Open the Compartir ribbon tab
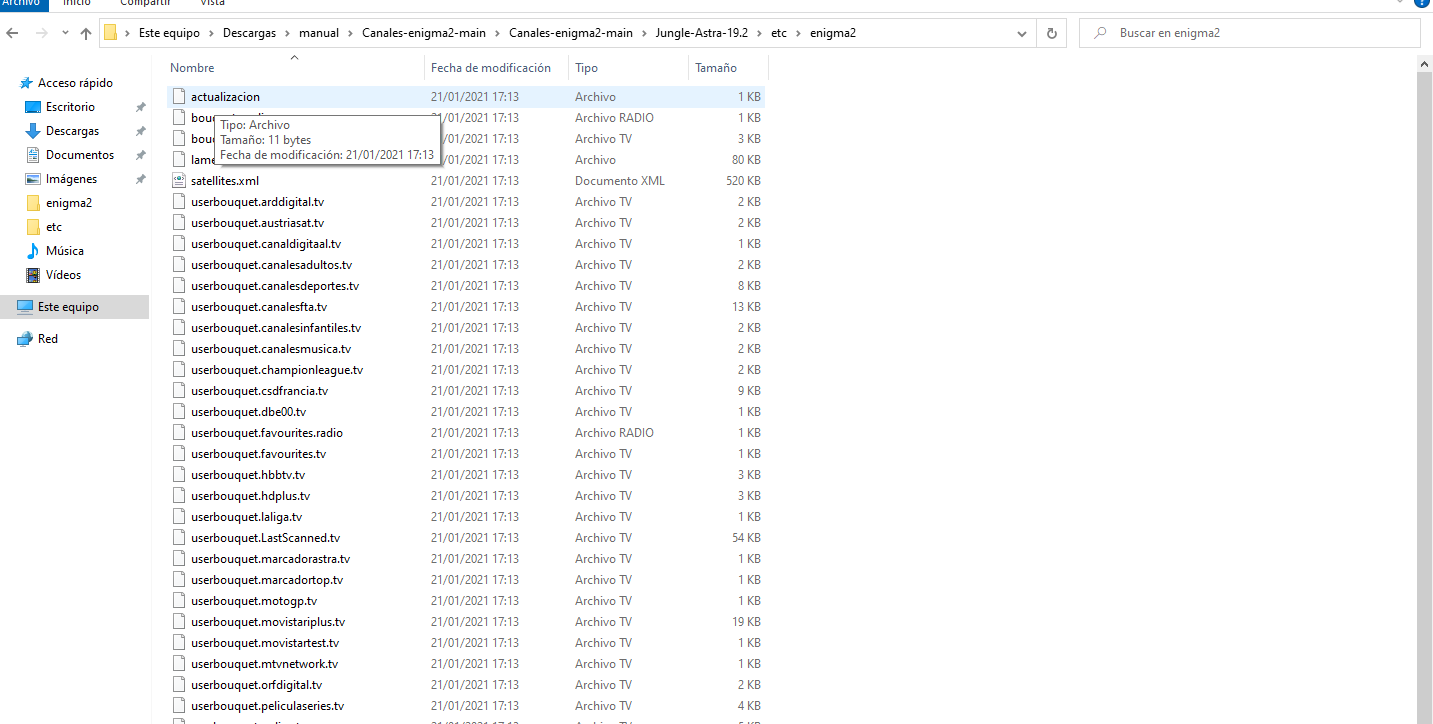Screen dimensions: 1433x724 145,4
